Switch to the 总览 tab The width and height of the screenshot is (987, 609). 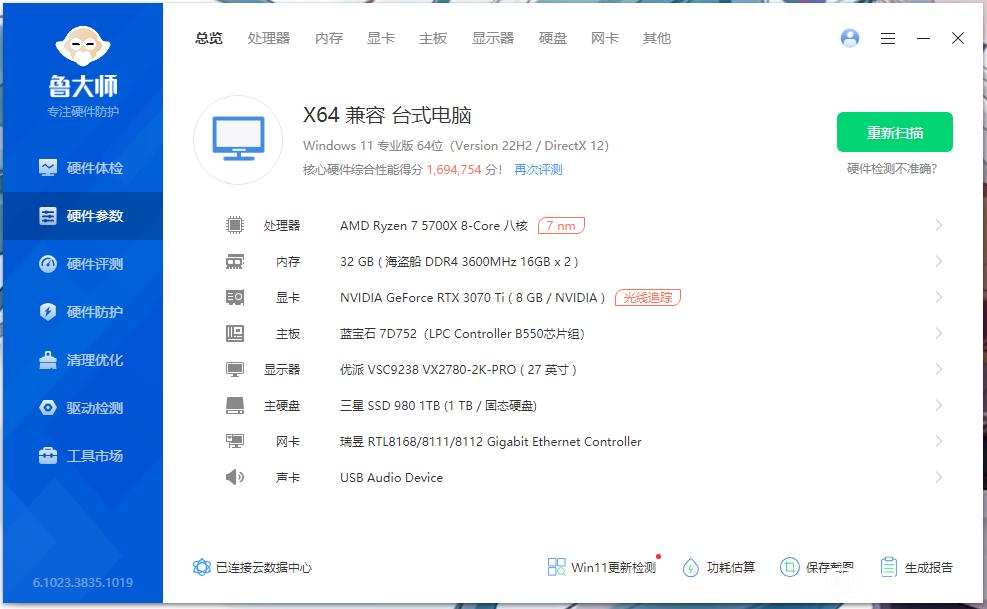coord(208,38)
